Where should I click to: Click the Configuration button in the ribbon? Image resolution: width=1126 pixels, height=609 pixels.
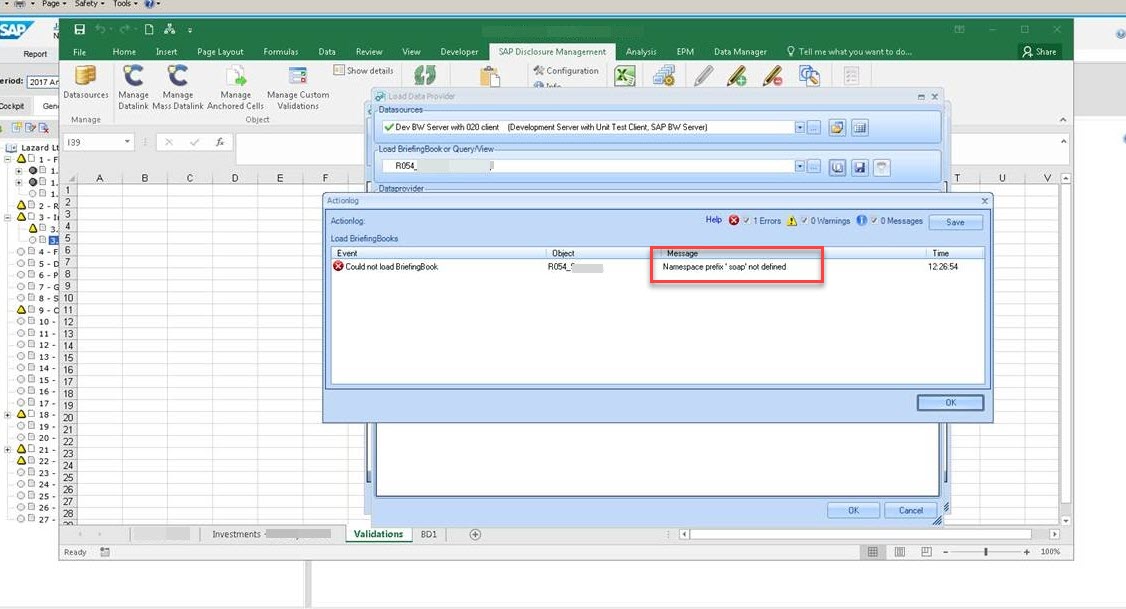pyautogui.click(x=566, y=70)
